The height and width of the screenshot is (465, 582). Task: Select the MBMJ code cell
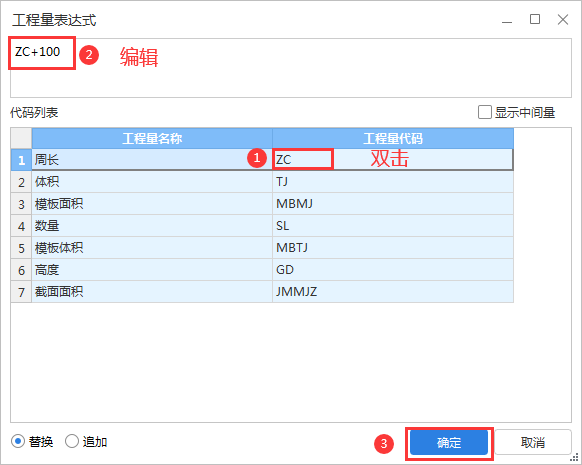[x=393, y=204]
